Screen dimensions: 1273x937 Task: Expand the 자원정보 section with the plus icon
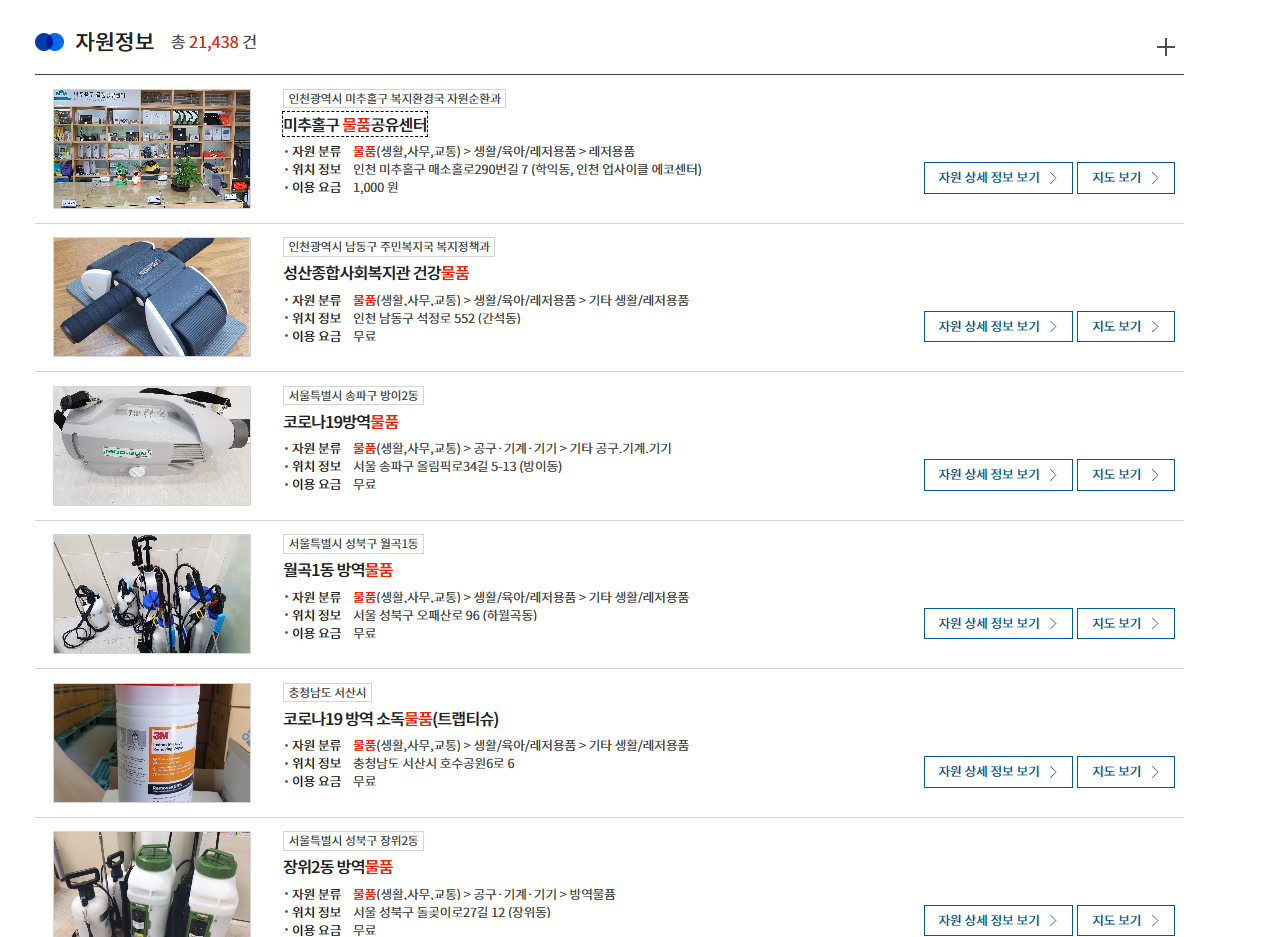1165,47
